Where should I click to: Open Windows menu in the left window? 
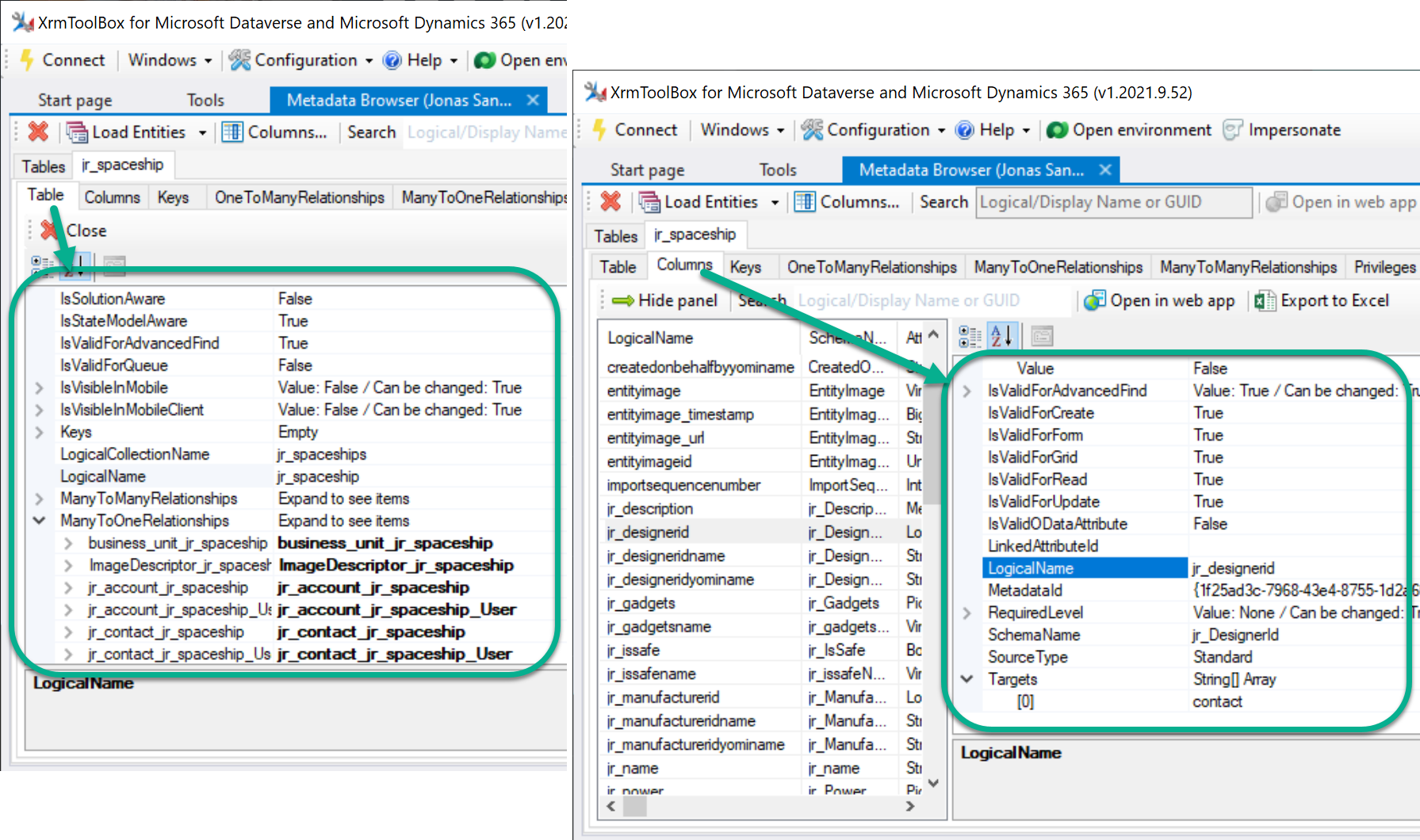pos(170,60)
